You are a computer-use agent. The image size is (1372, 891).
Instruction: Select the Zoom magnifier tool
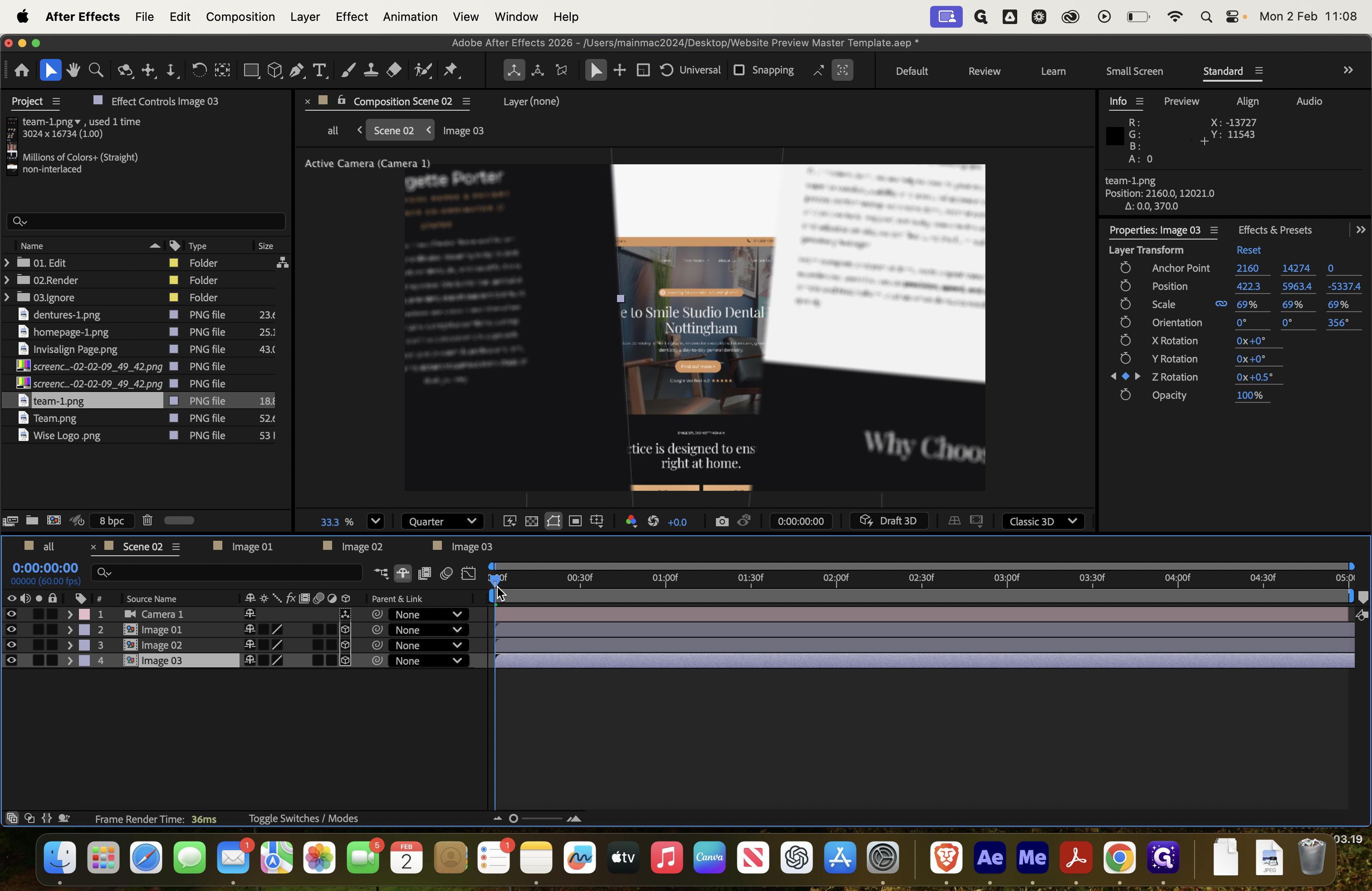pos(96,70)
